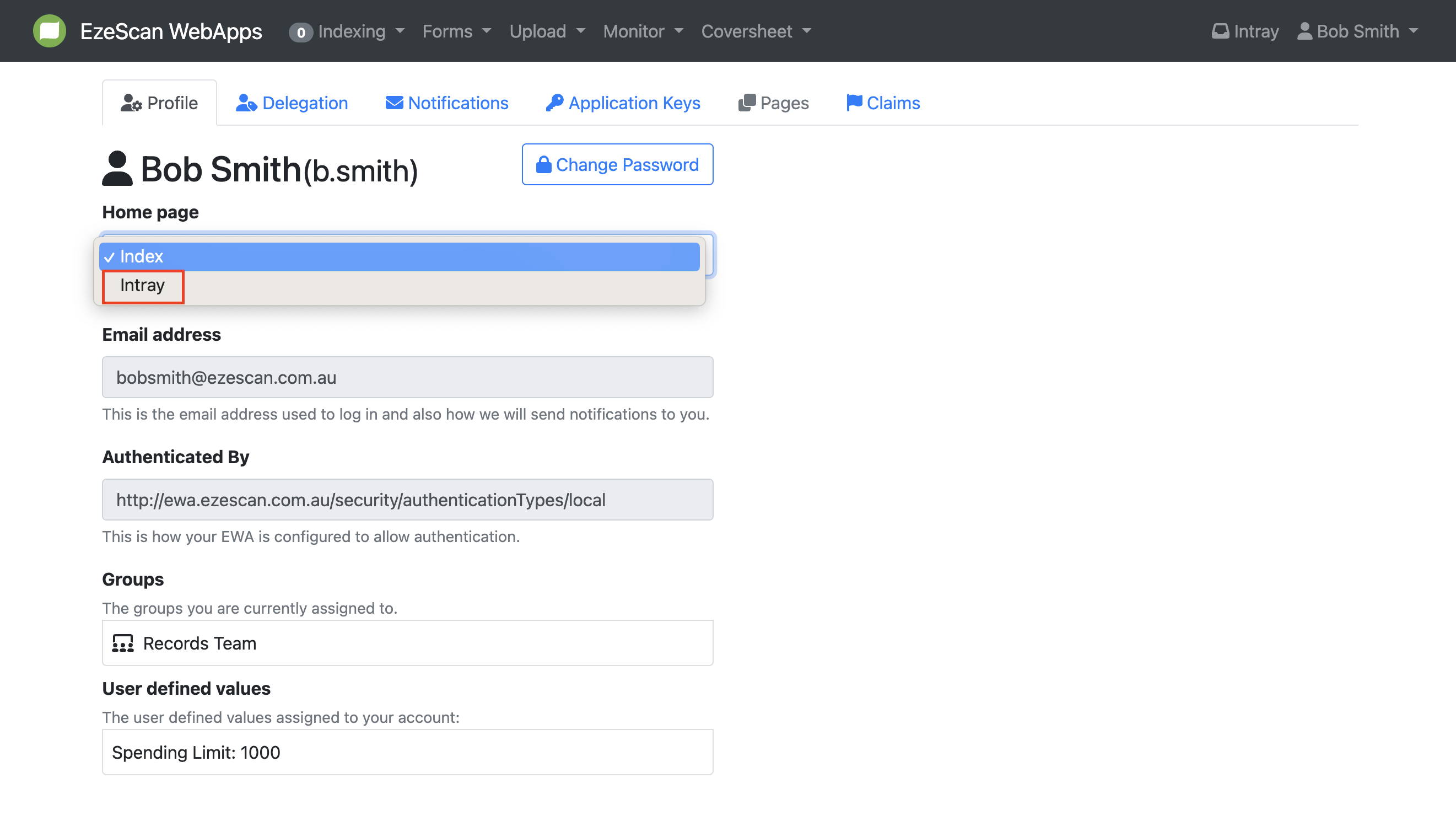Switch to the Profile tab
This screenshot has width=1456, height=826.
[160, 103]
